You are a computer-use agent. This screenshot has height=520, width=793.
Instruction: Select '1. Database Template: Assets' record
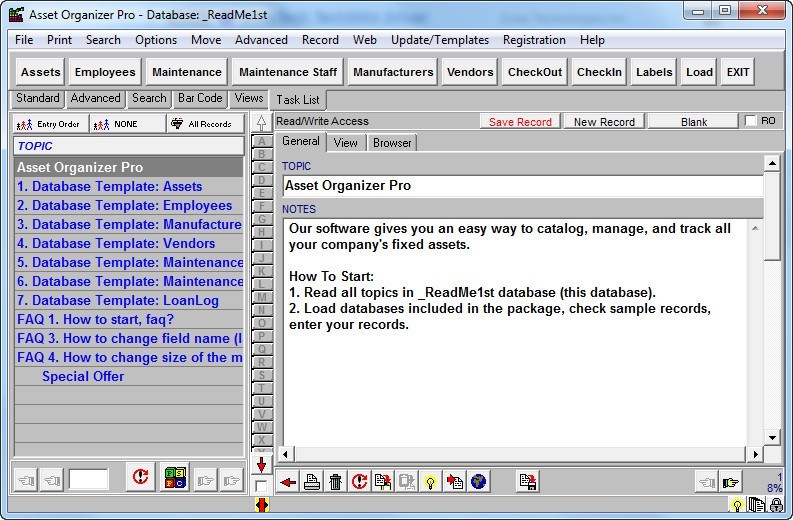[x=129, y=187]
